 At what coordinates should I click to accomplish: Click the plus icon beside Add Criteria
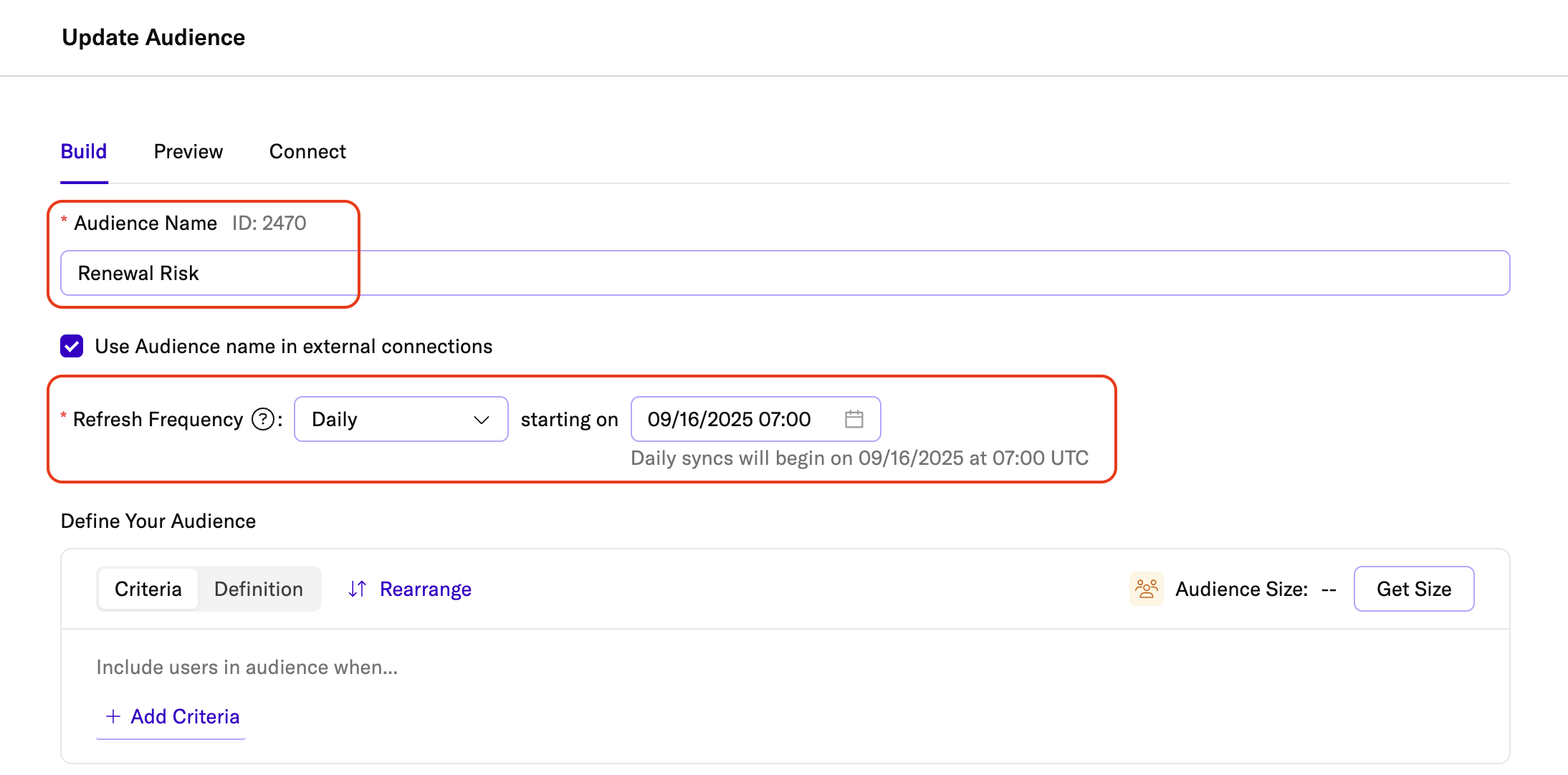click(113, 716)
